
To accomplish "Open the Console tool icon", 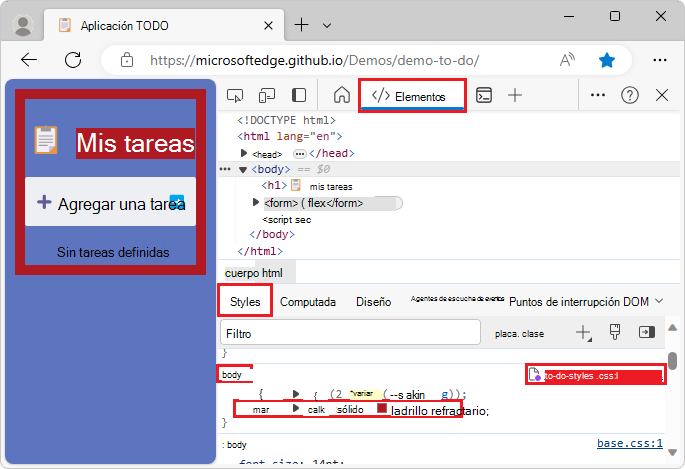I will [x=484, y=95].
